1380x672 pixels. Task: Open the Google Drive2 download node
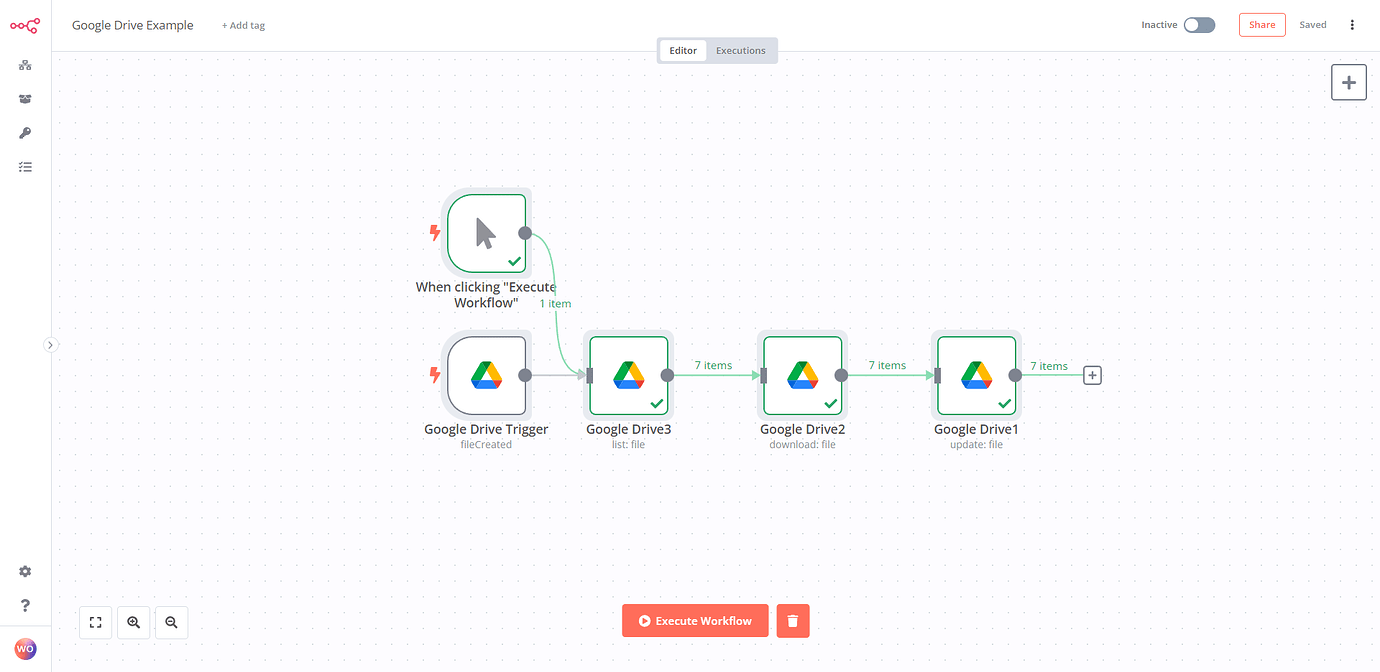coord(802,375)
